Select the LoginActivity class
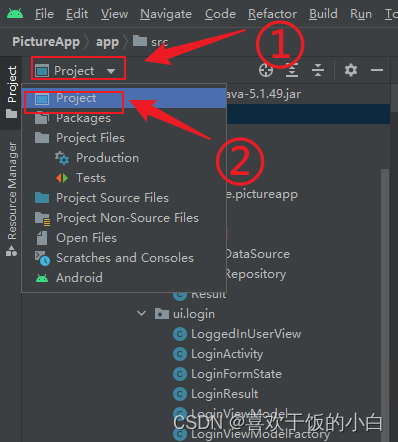 [x=227, y=354]
